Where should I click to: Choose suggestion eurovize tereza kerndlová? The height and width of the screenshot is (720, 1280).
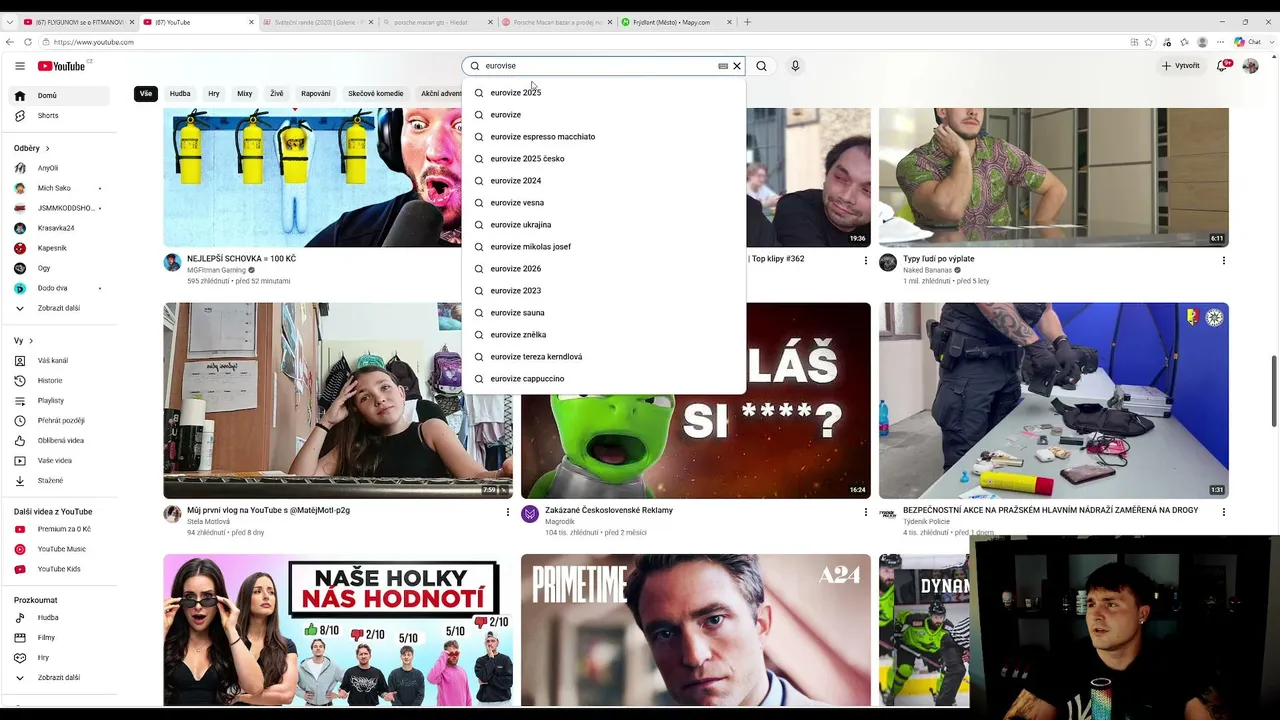[x=604, y=357]
